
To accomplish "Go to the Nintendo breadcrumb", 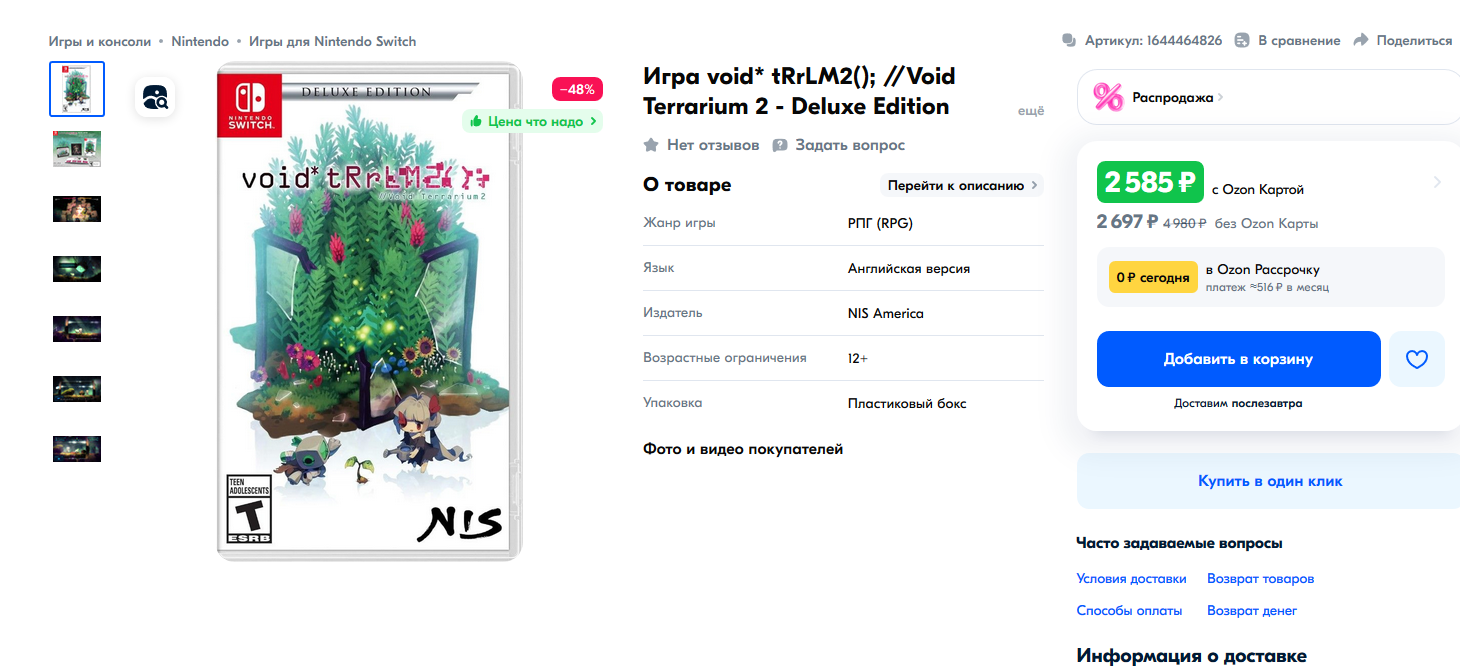I will coord(200,41).
